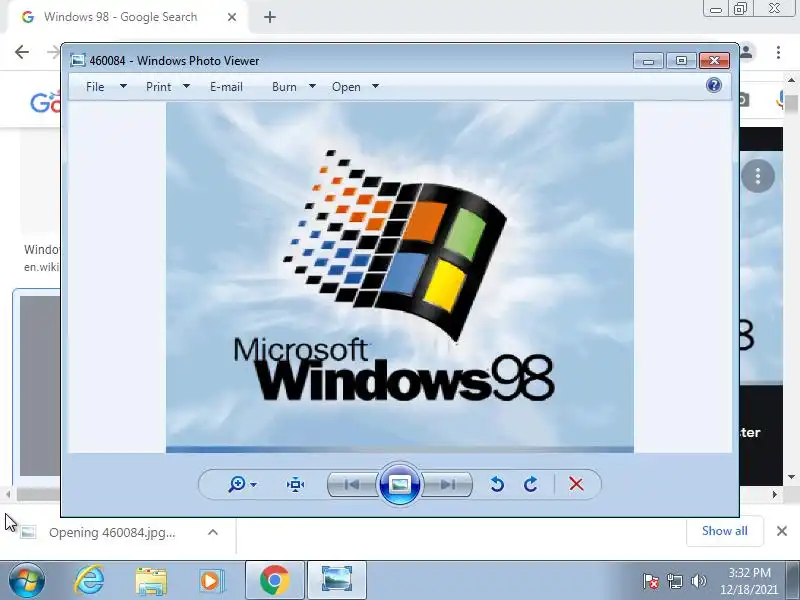Close the Windows 98 Chrome tab
This screenshot has height=600, width=800.
click(232, 17)
